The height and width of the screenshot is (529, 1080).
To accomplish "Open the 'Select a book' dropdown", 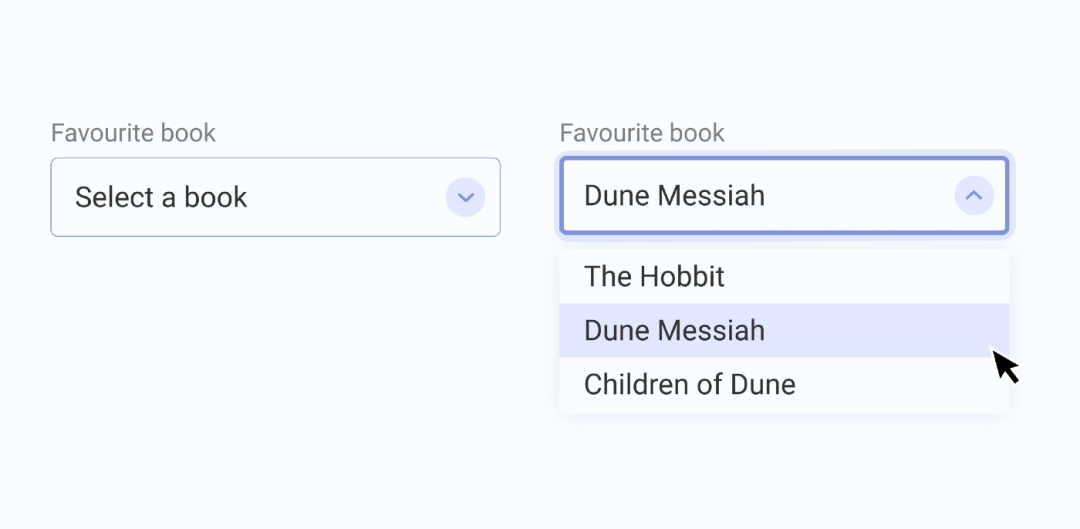I will [x=275, y=197].
